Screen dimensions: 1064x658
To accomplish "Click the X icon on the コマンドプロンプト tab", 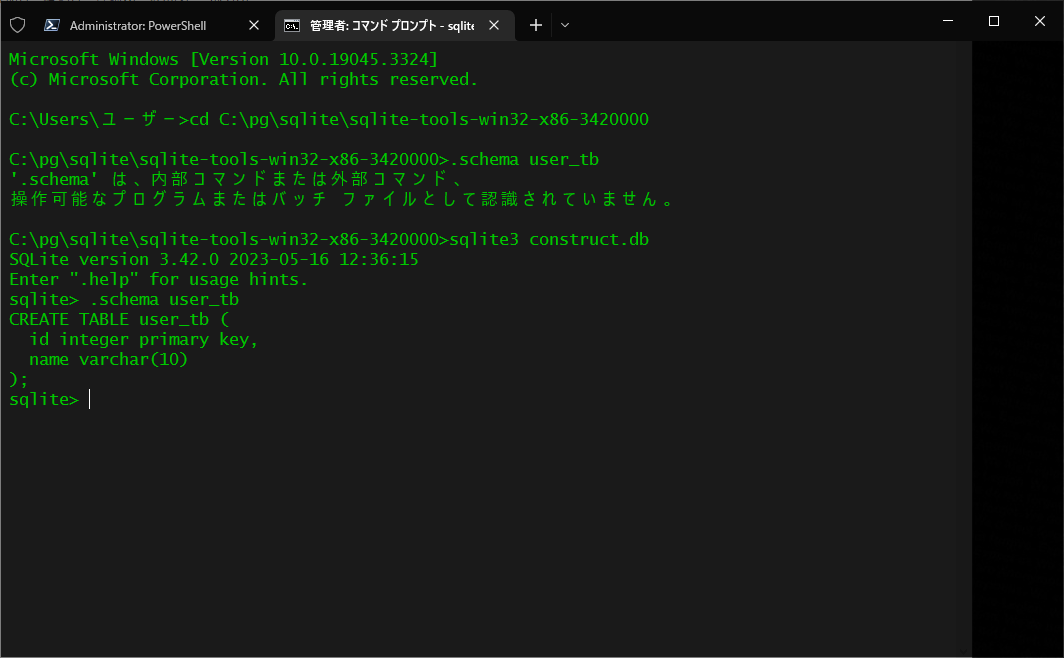I will (493, 24).
